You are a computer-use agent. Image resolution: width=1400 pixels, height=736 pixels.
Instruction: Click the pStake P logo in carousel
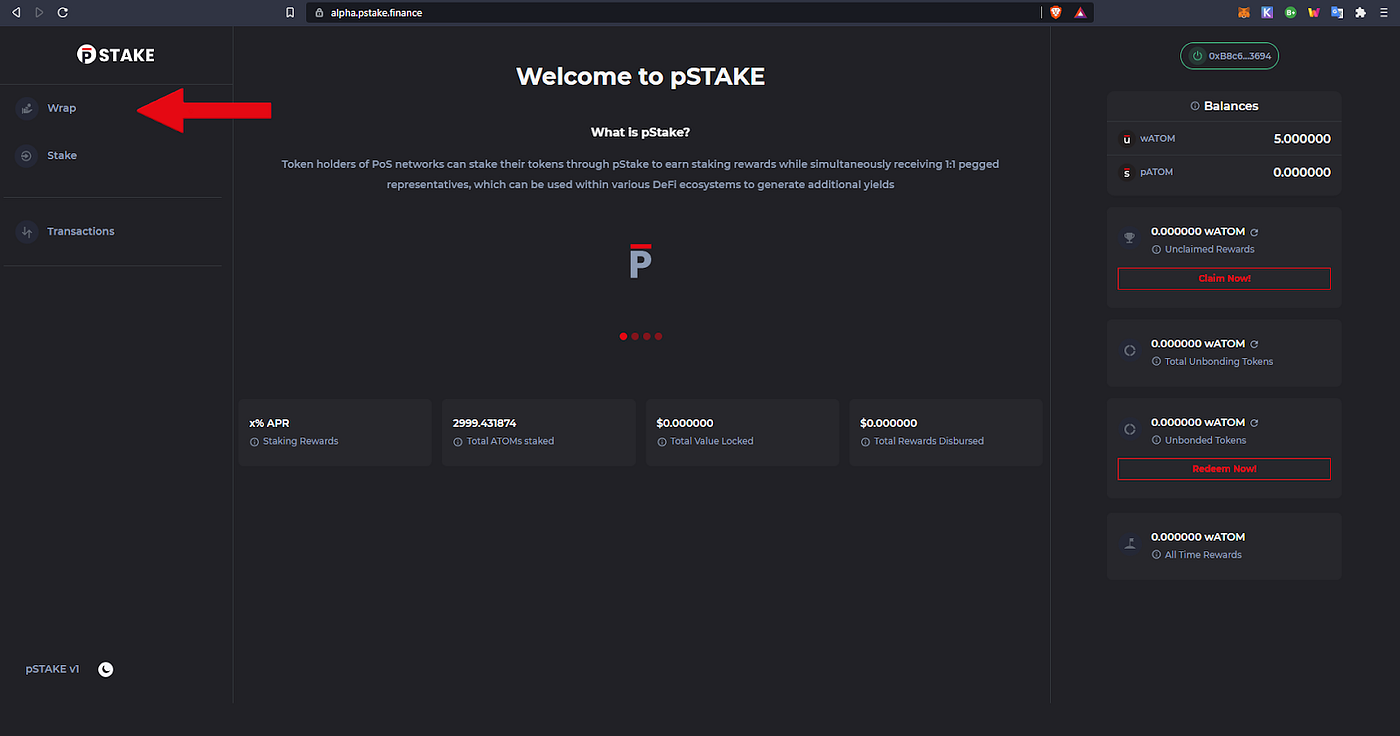[x=640, y=261]
